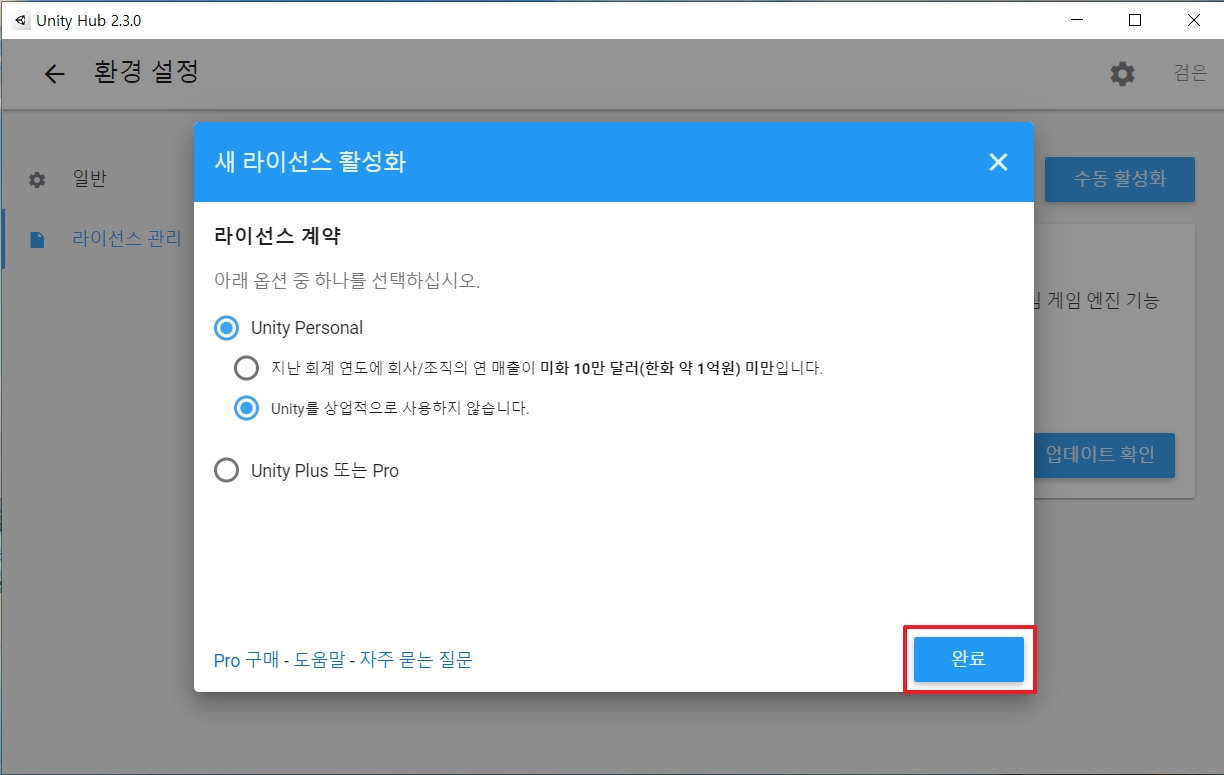Open the settings gear icon
1224x775 pixels.
[1122, 74]
